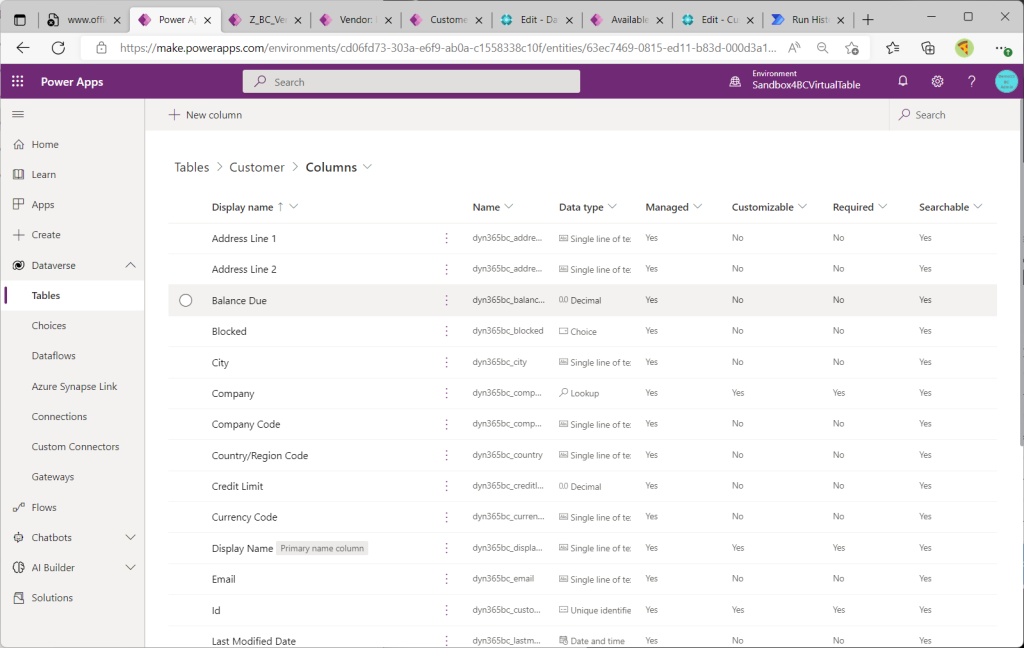Open more options for Email row
Viewport: 1024px width, 648px height.
point(447,579)
